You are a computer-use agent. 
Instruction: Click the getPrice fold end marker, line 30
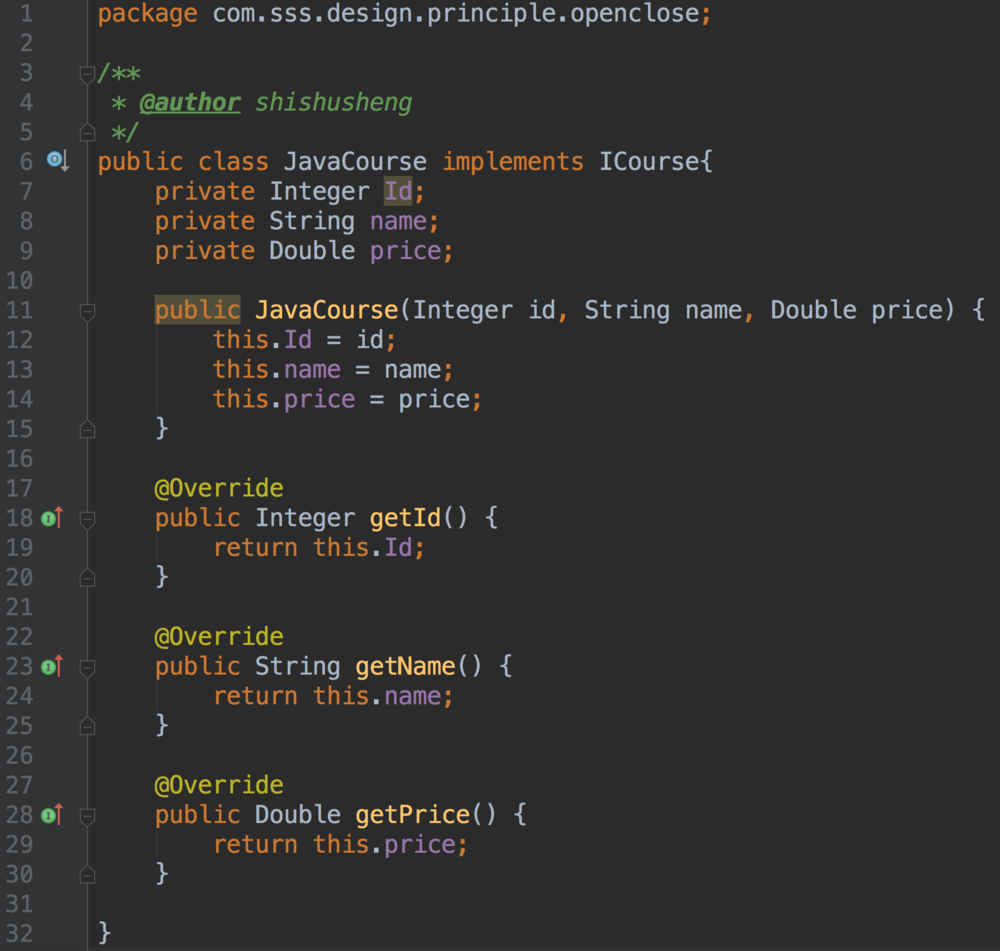(87, 875)
